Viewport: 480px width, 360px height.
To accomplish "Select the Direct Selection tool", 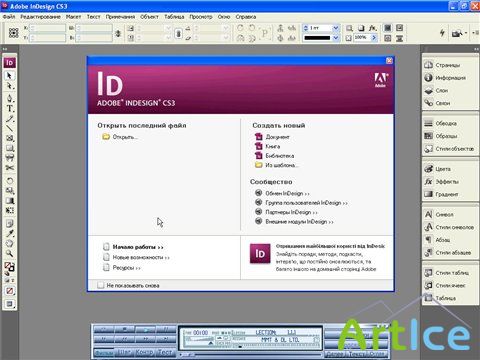I will (9, 86).
